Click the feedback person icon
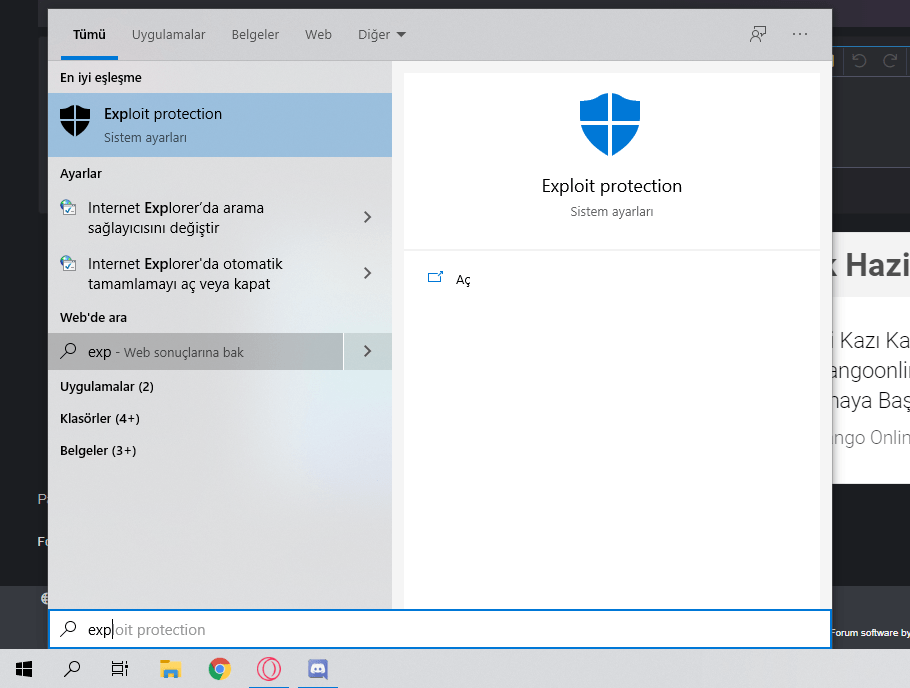Viewport: 910px width, 688px height. [758, 34]
